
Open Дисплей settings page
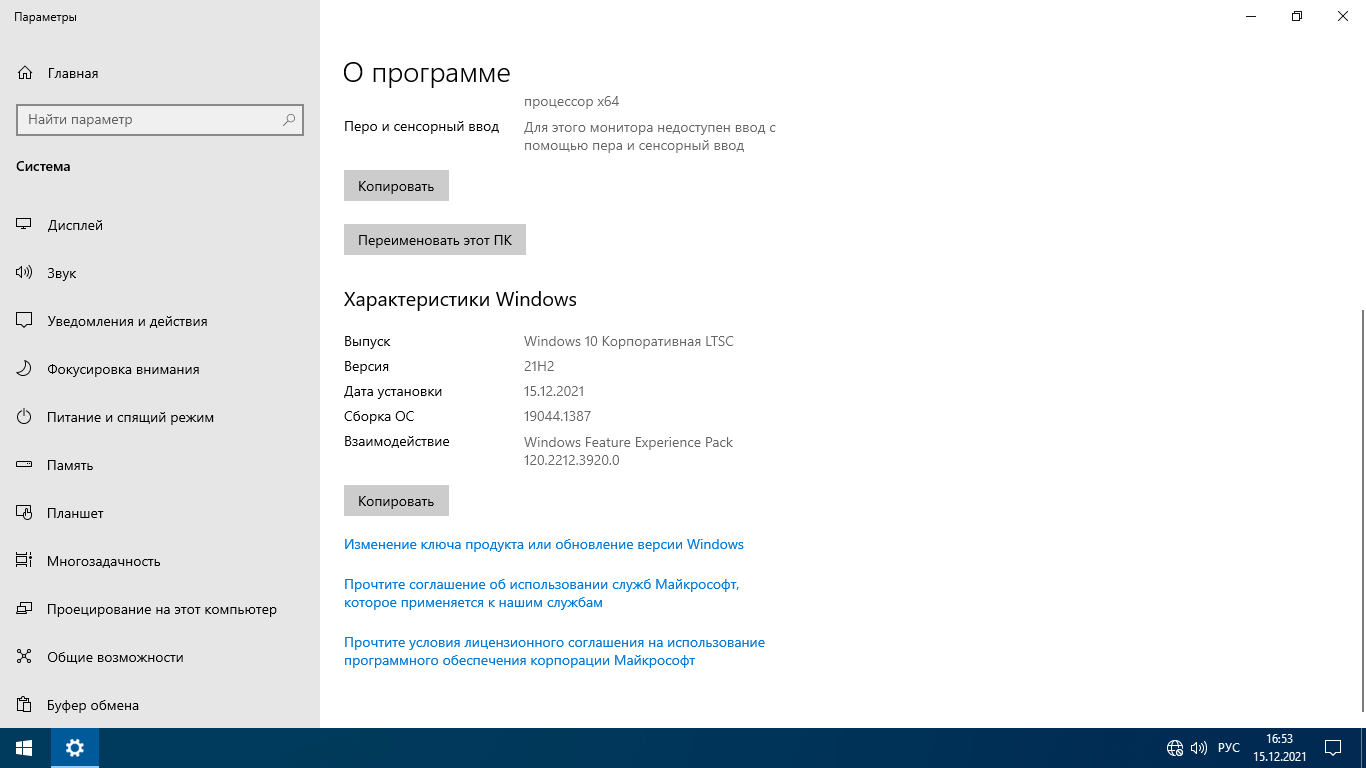[x=160, y=225]
